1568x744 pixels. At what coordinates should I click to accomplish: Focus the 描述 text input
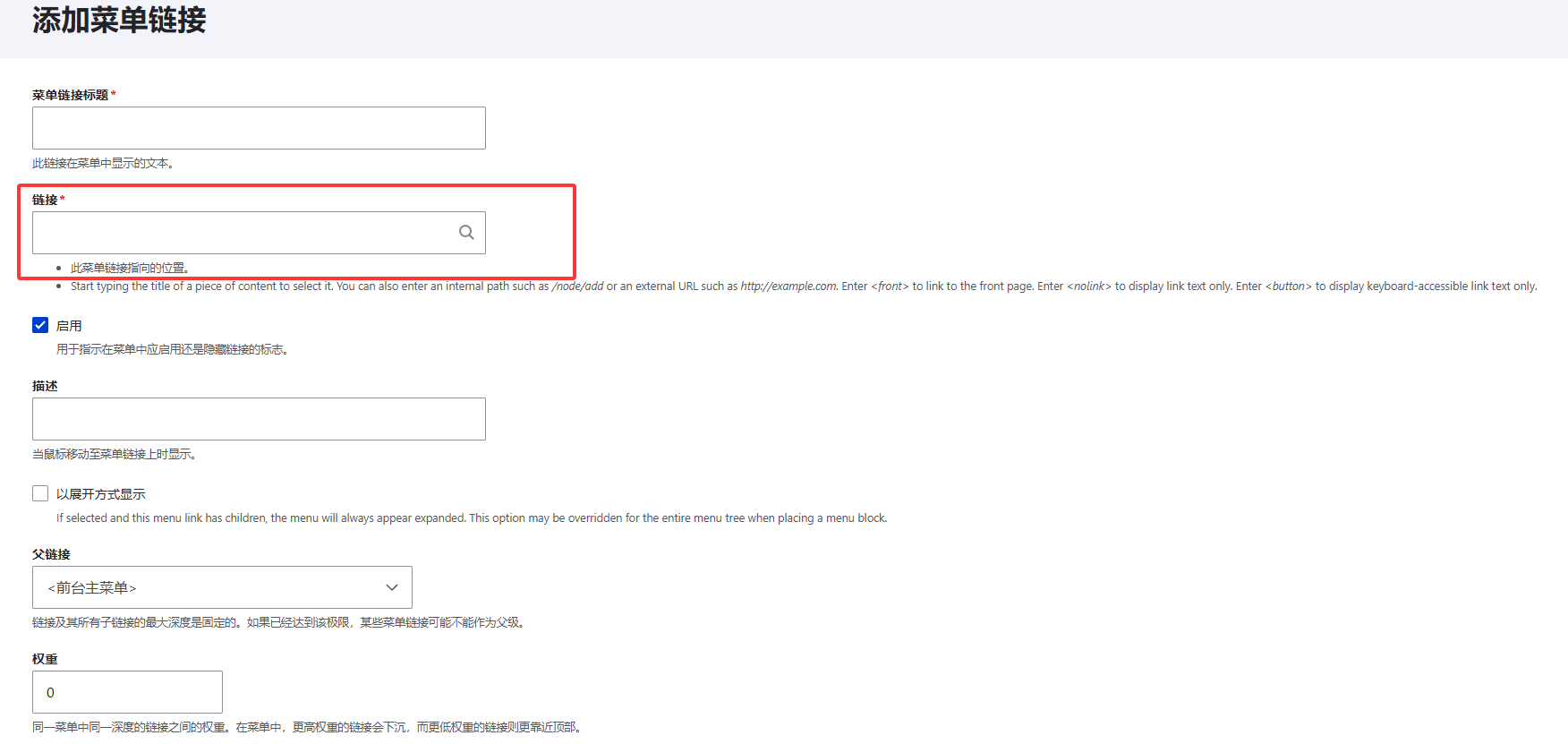pyautogui.click(x=259, y=419)
